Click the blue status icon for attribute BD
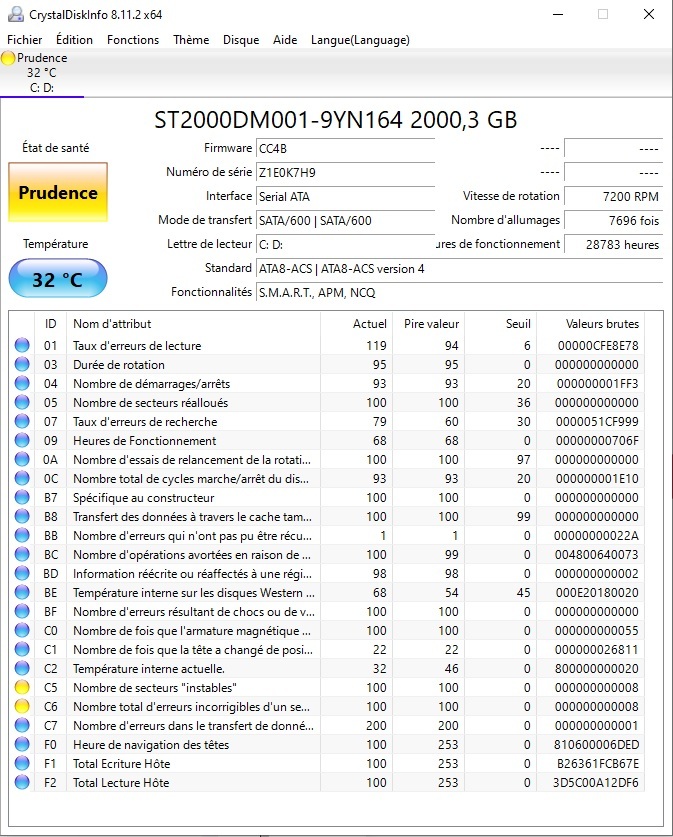The width and height of the screenshot is (673, 837). click(x=22, y=573)
